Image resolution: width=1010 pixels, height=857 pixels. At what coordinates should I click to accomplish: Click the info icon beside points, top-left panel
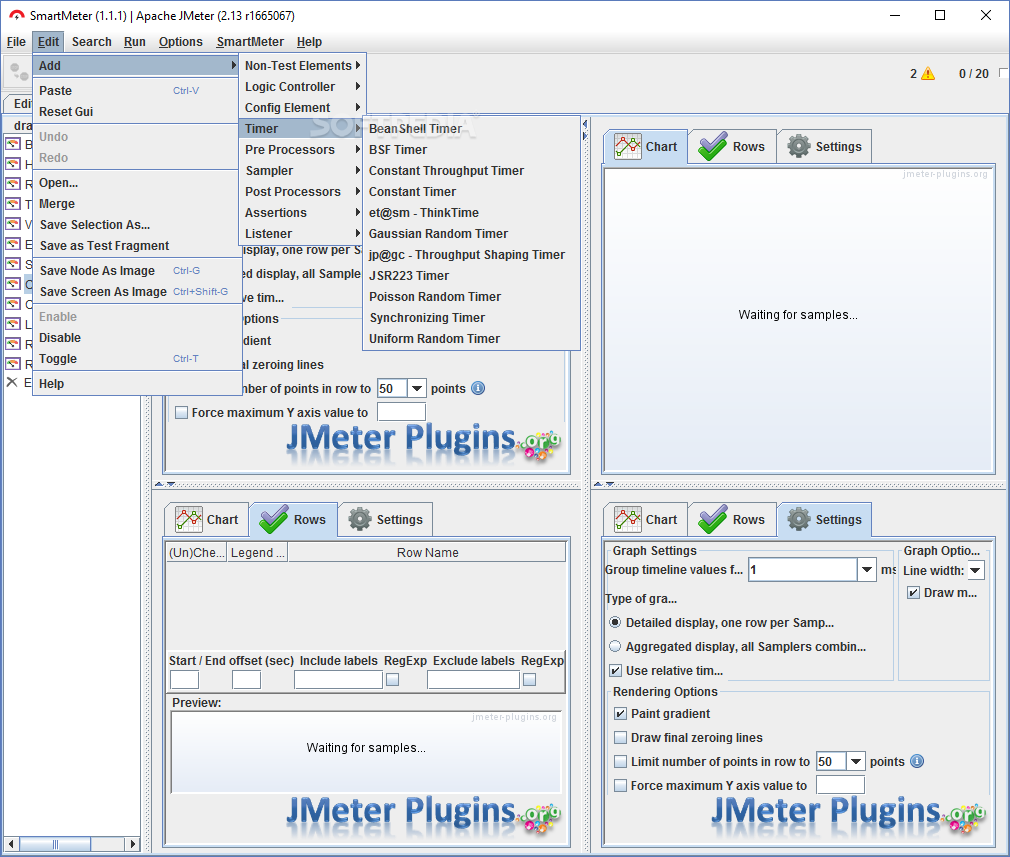point(478,389)
